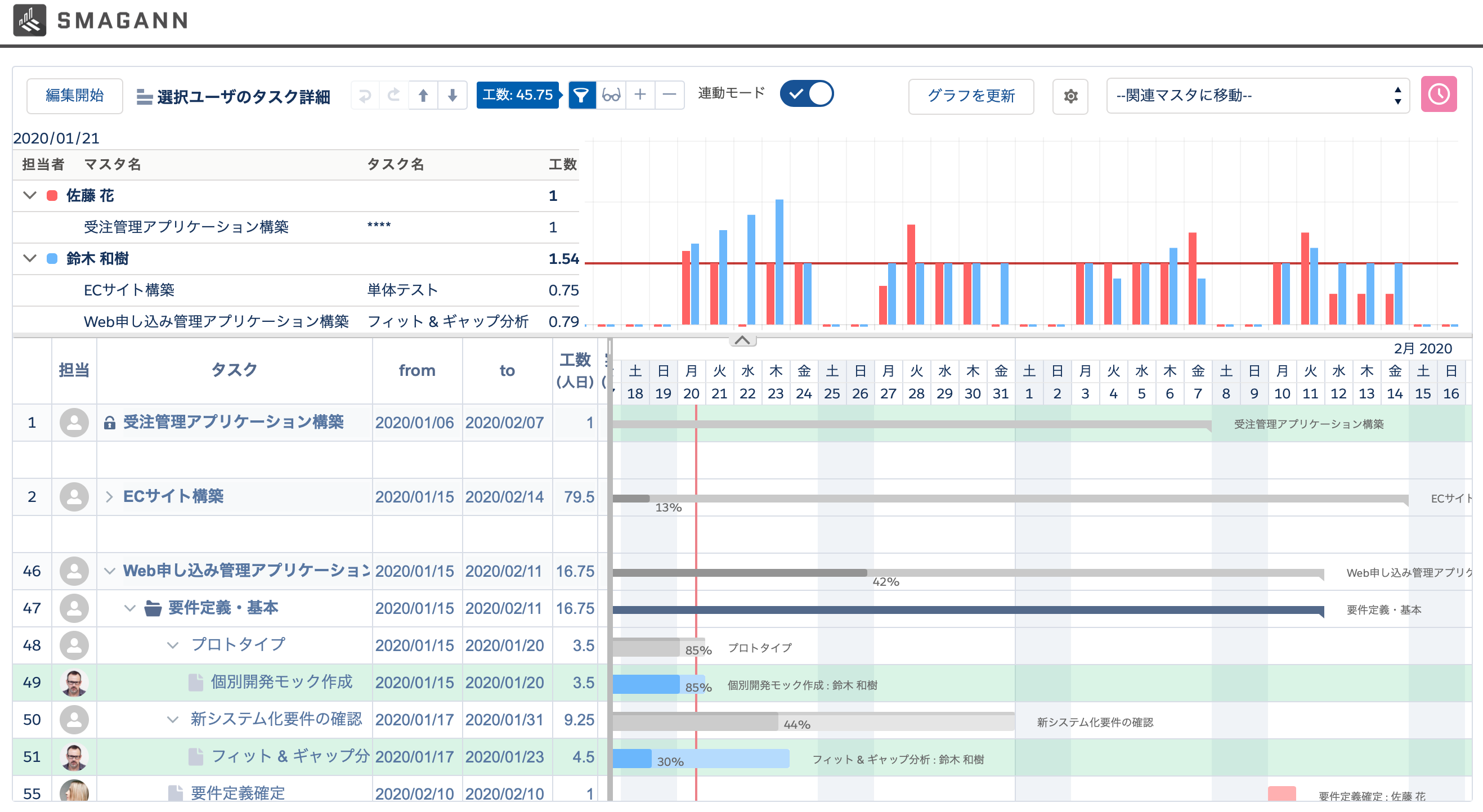Open the gear settings icon
The width and height of the screenshot is (1483, 812).
coord(1070,96)
